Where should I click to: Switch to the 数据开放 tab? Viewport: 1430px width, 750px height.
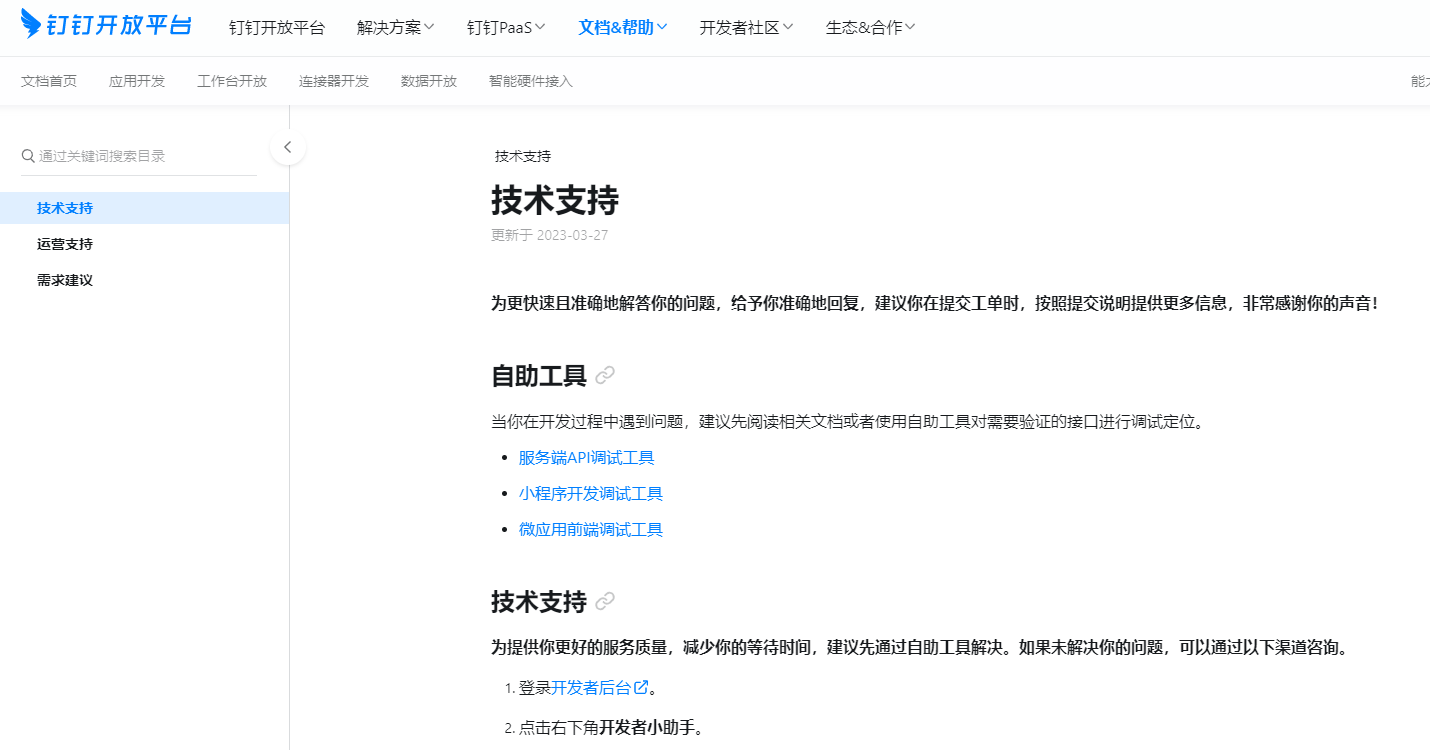click(x=429, y=81)
